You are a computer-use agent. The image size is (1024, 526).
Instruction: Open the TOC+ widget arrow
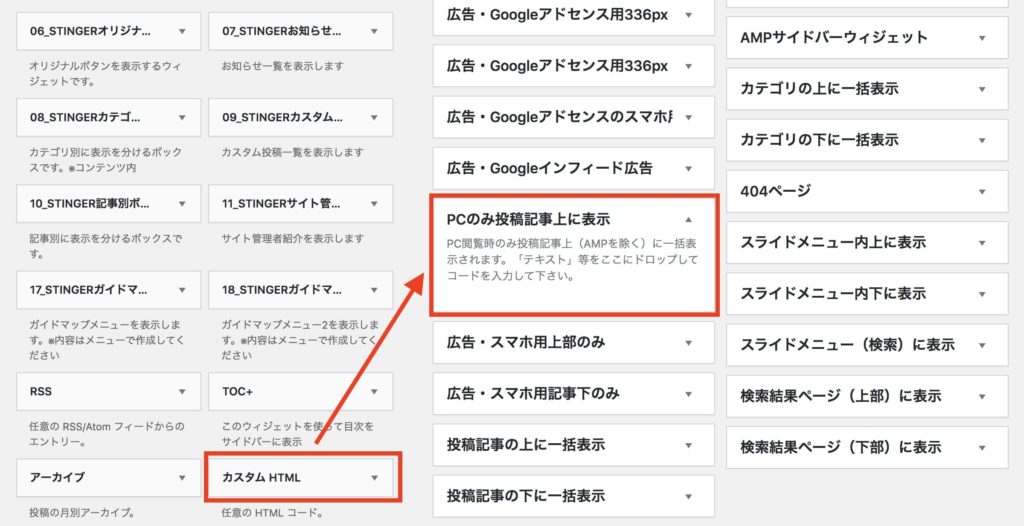click(x=375, y=392)
